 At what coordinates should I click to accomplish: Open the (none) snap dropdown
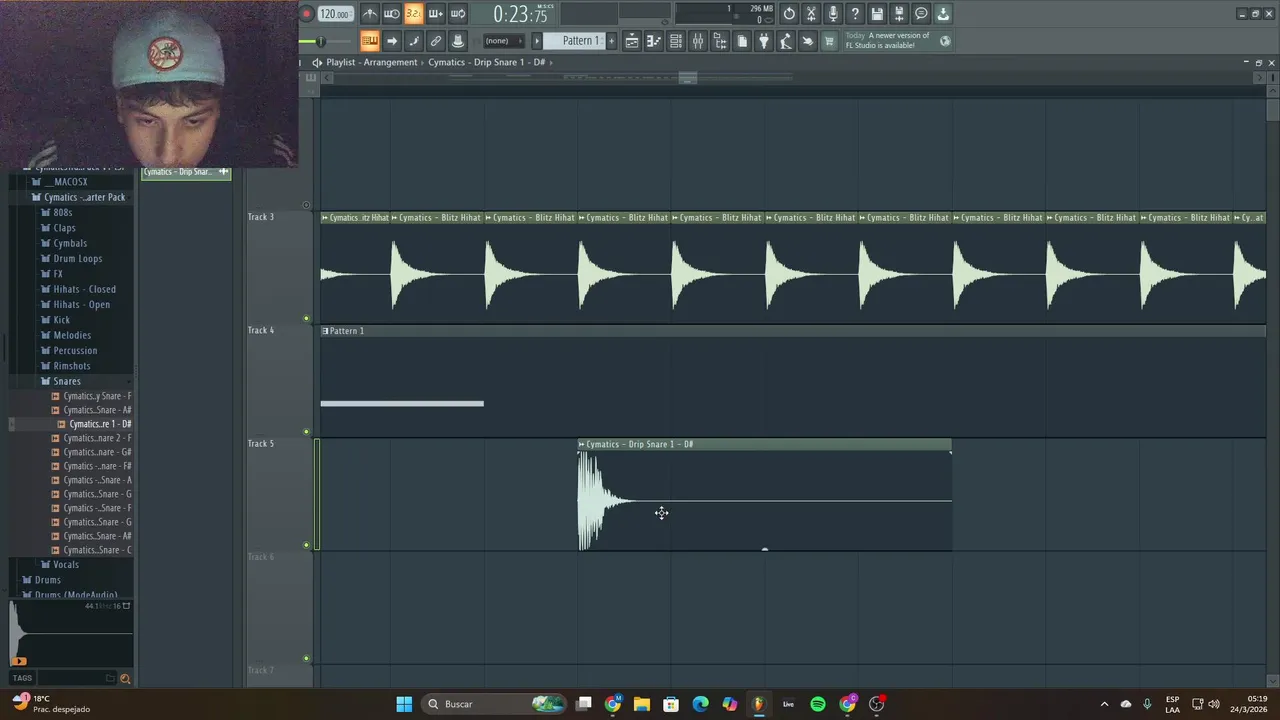(x=502, y=41)
